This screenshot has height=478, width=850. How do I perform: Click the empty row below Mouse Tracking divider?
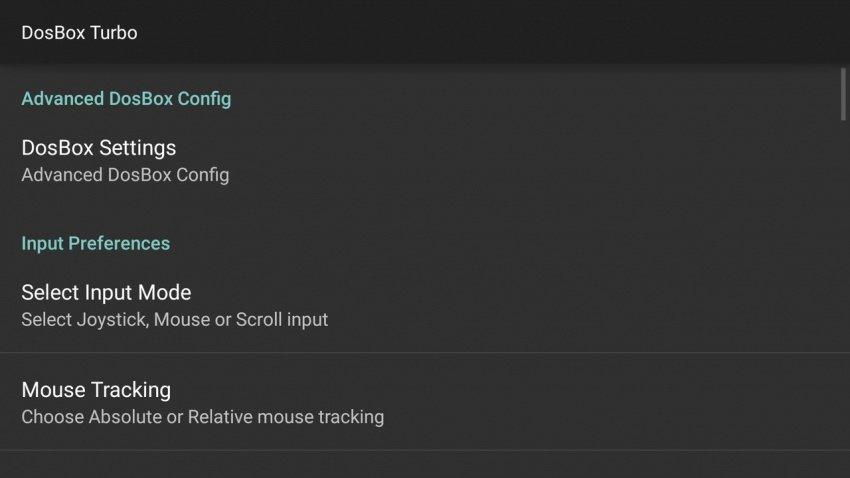[x=425, y=464]
